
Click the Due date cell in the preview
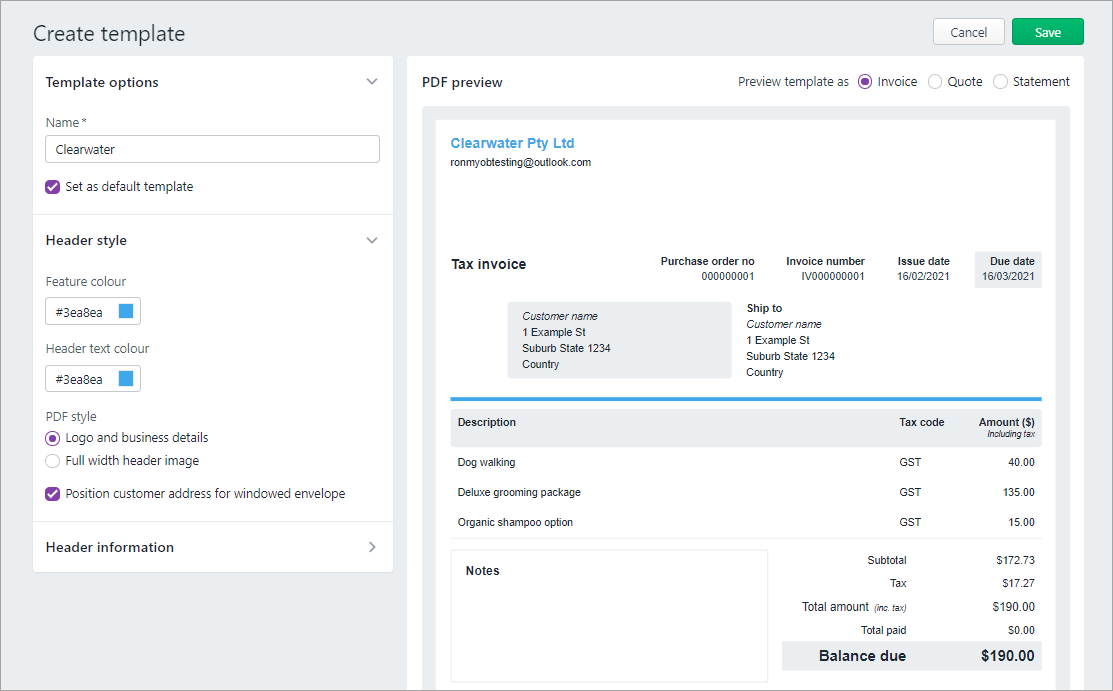coord(1008,269)
